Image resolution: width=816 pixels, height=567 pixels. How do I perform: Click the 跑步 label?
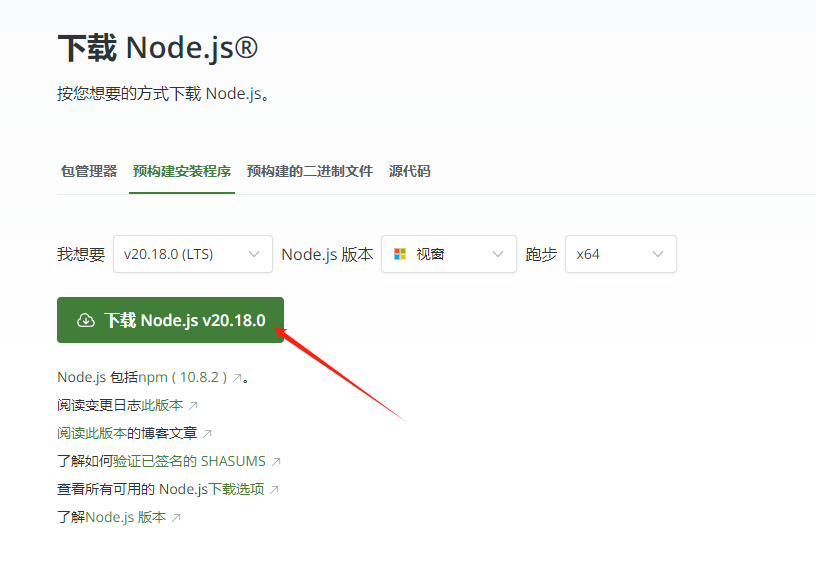(541, 254)
